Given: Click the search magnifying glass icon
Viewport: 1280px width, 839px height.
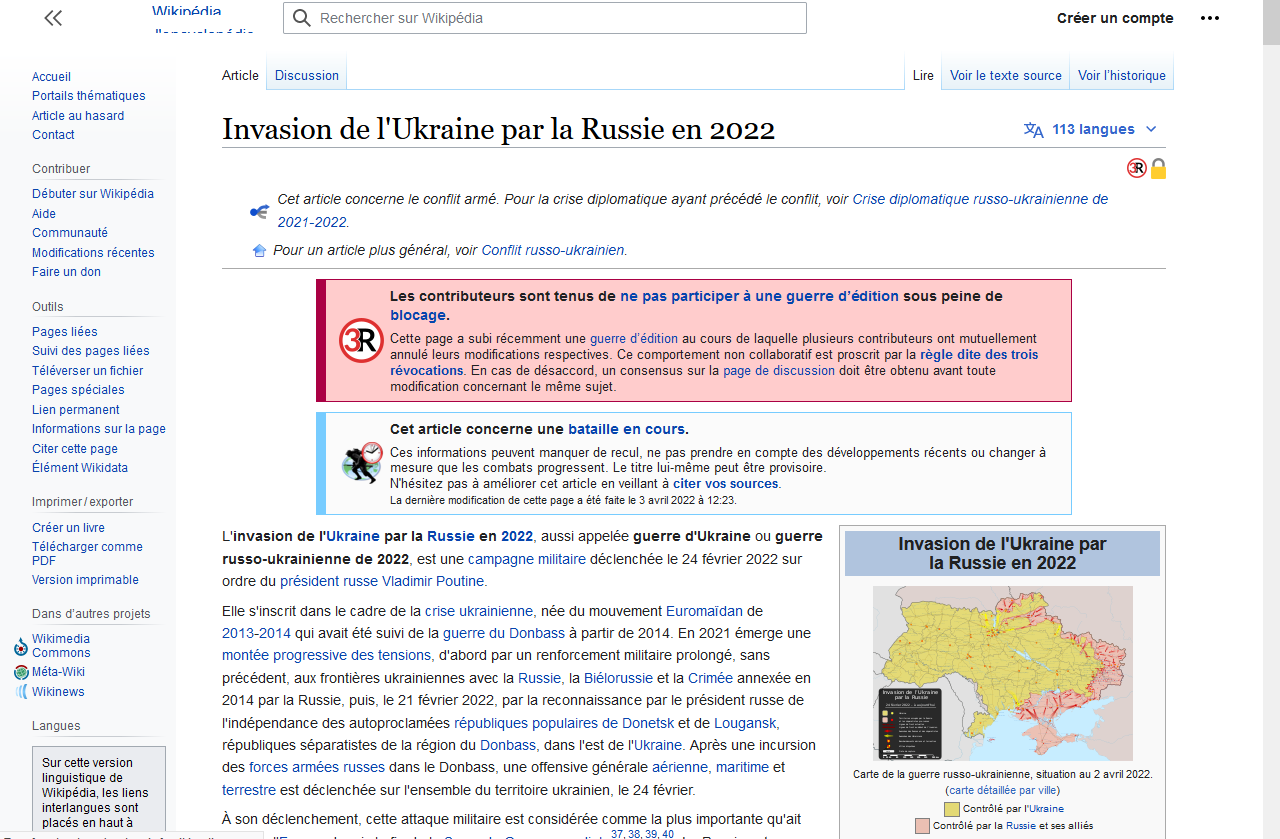Looking at the screenshot, I should point(301,18).
